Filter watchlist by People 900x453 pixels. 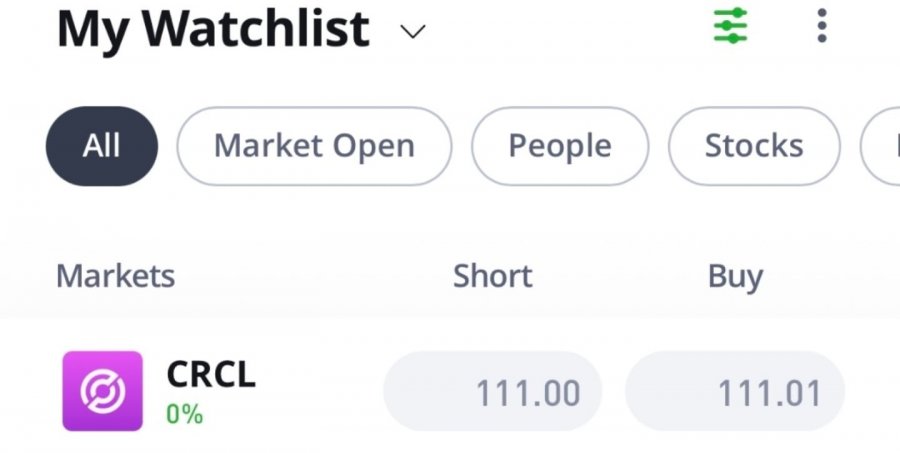(560, 146)
